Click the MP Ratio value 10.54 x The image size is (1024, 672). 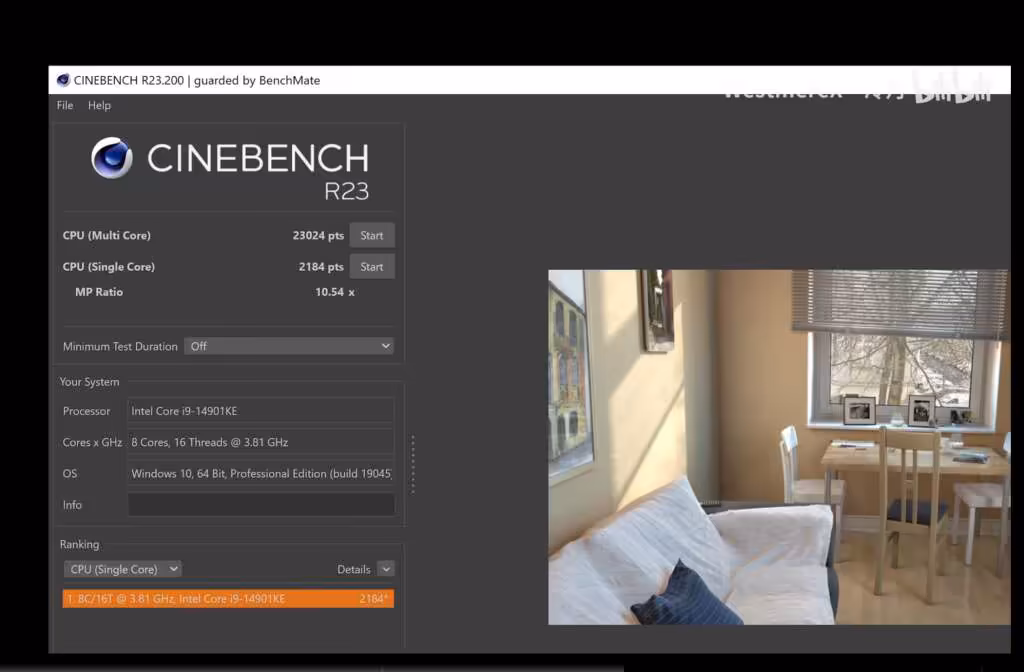335,292
